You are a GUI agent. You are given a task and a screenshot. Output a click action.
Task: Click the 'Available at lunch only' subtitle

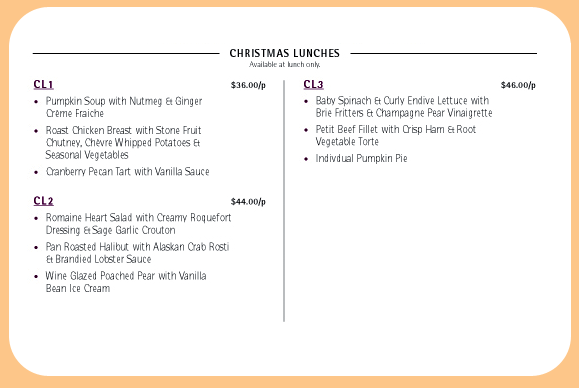(284, 65)
